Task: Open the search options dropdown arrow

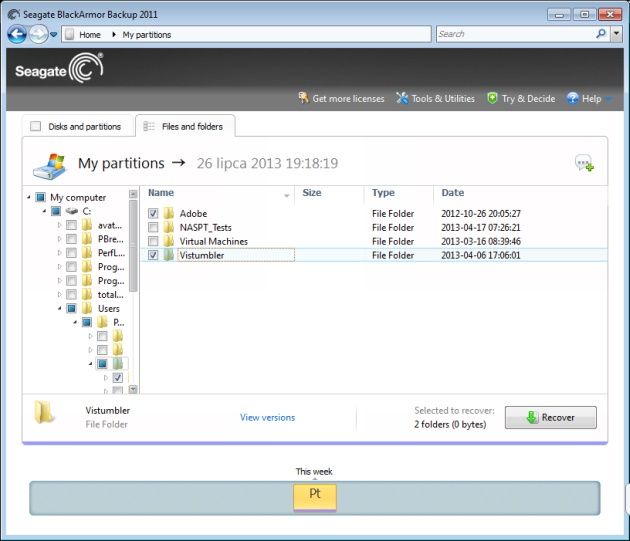Action: pyautogui.click(x=616, y=34)
